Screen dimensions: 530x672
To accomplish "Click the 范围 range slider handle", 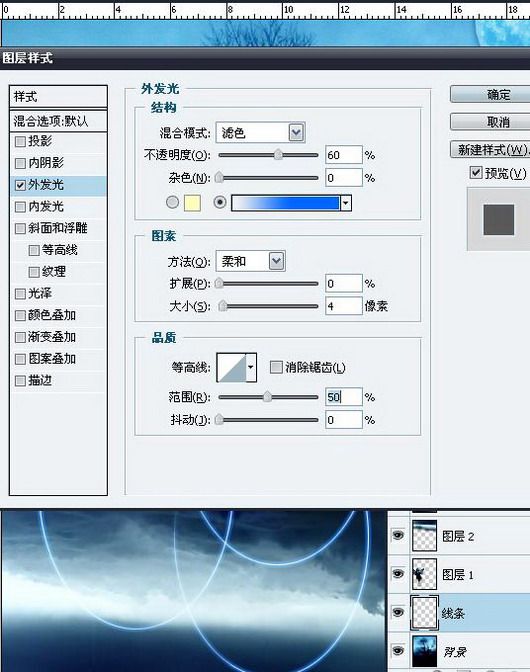I will (x=267, y=396).
